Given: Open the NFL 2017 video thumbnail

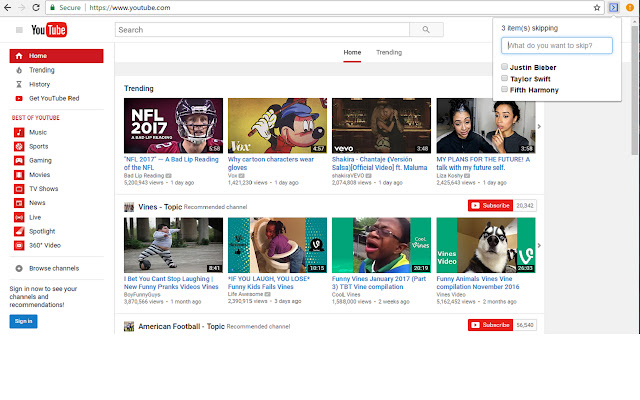Looking at the screenshot, I should click(x=173, y=125).
